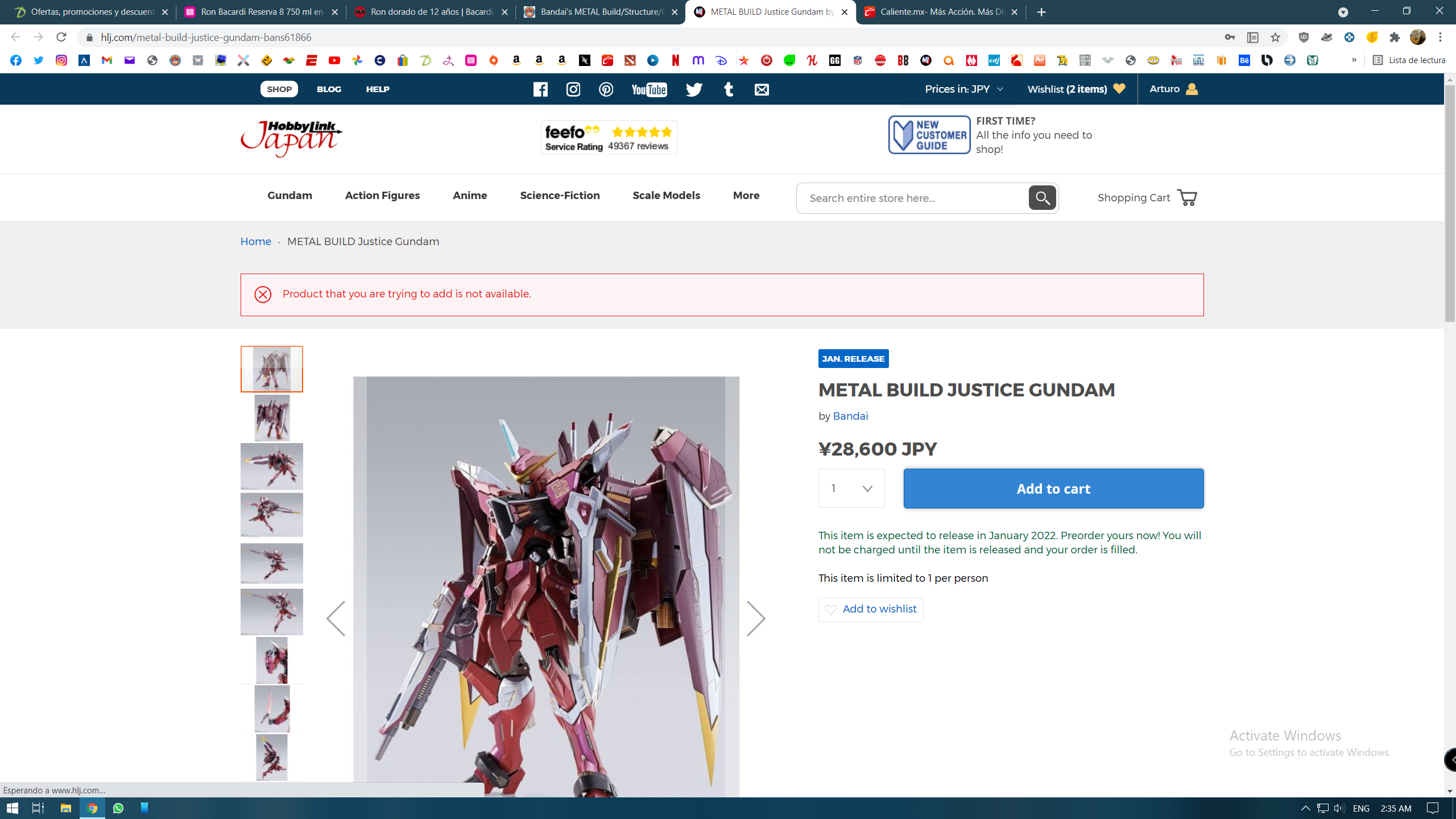Open the Gundam category menu
Viewport: 1456px width, 819px height.
click(289, 196)
